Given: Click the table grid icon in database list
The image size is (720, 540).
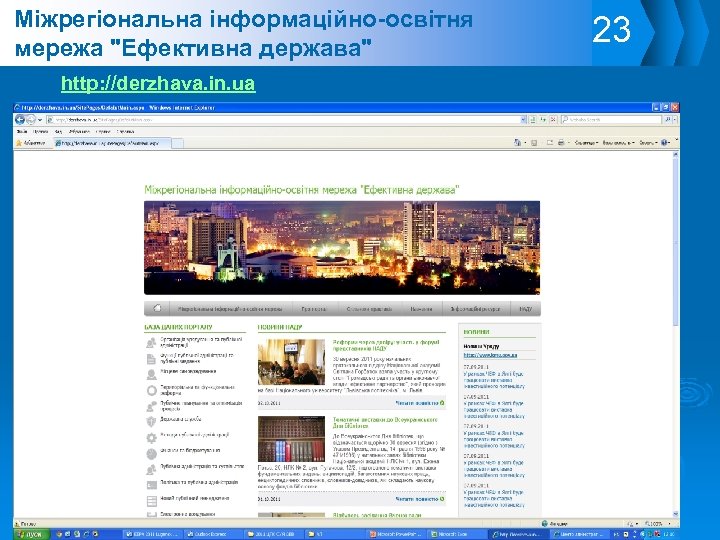Looking at the screenshot, I should [x=152, y=501].
